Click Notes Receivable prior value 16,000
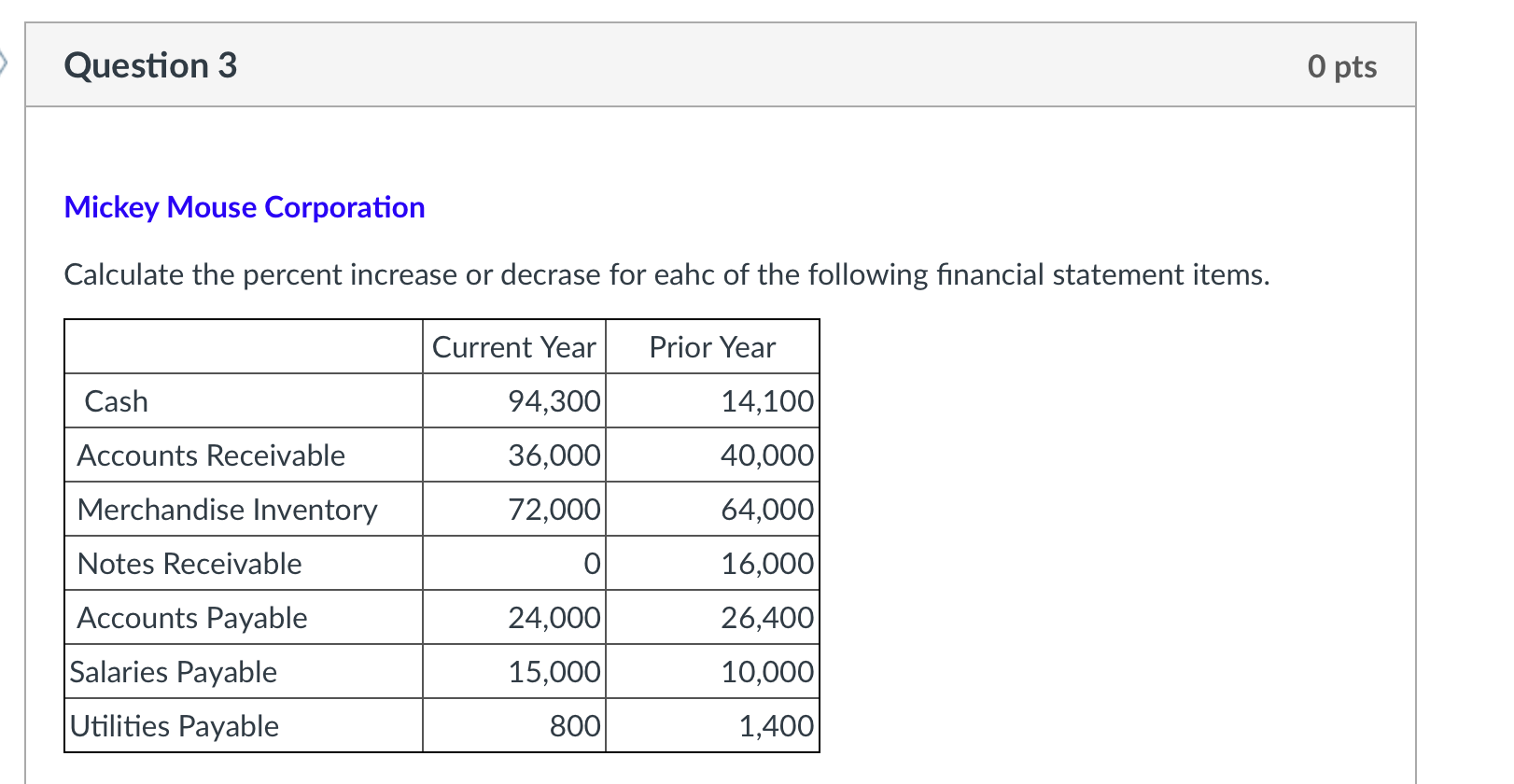The width and height of the screenshot is (1514, 784). (x=767, y=564)
